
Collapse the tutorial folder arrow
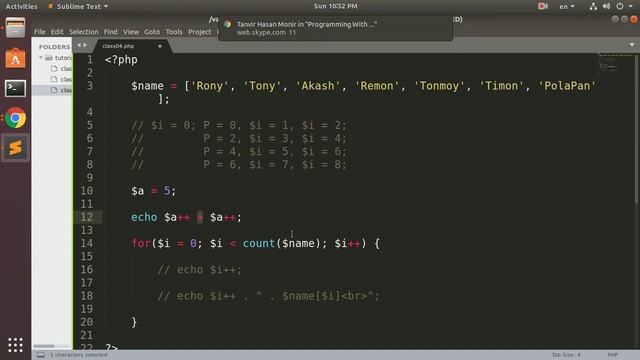[x=41, y=58]
